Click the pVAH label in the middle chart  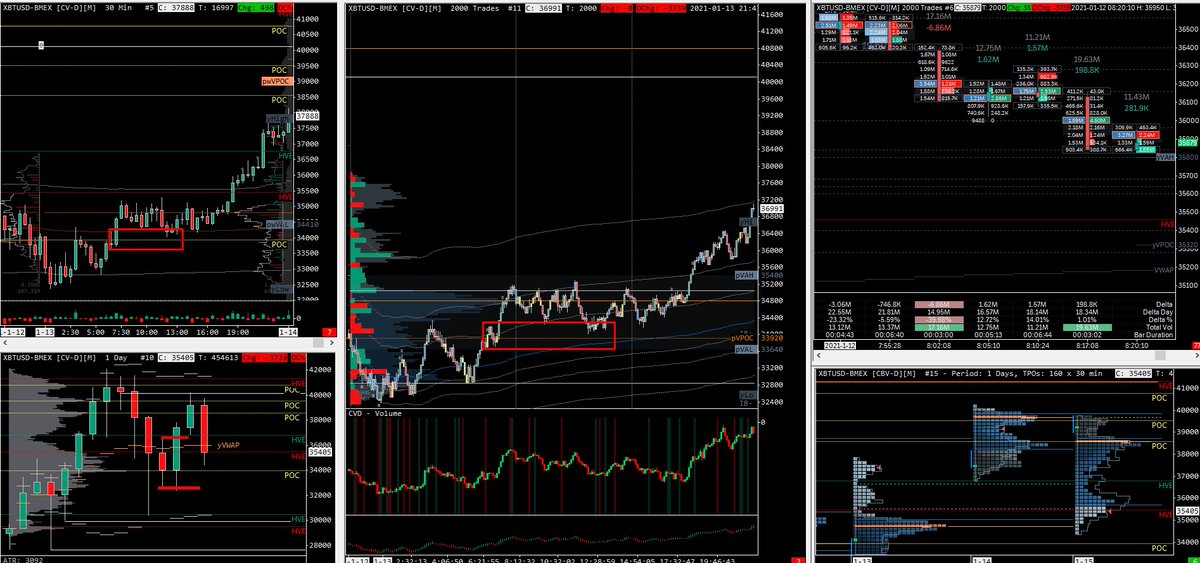coord(744,273)
